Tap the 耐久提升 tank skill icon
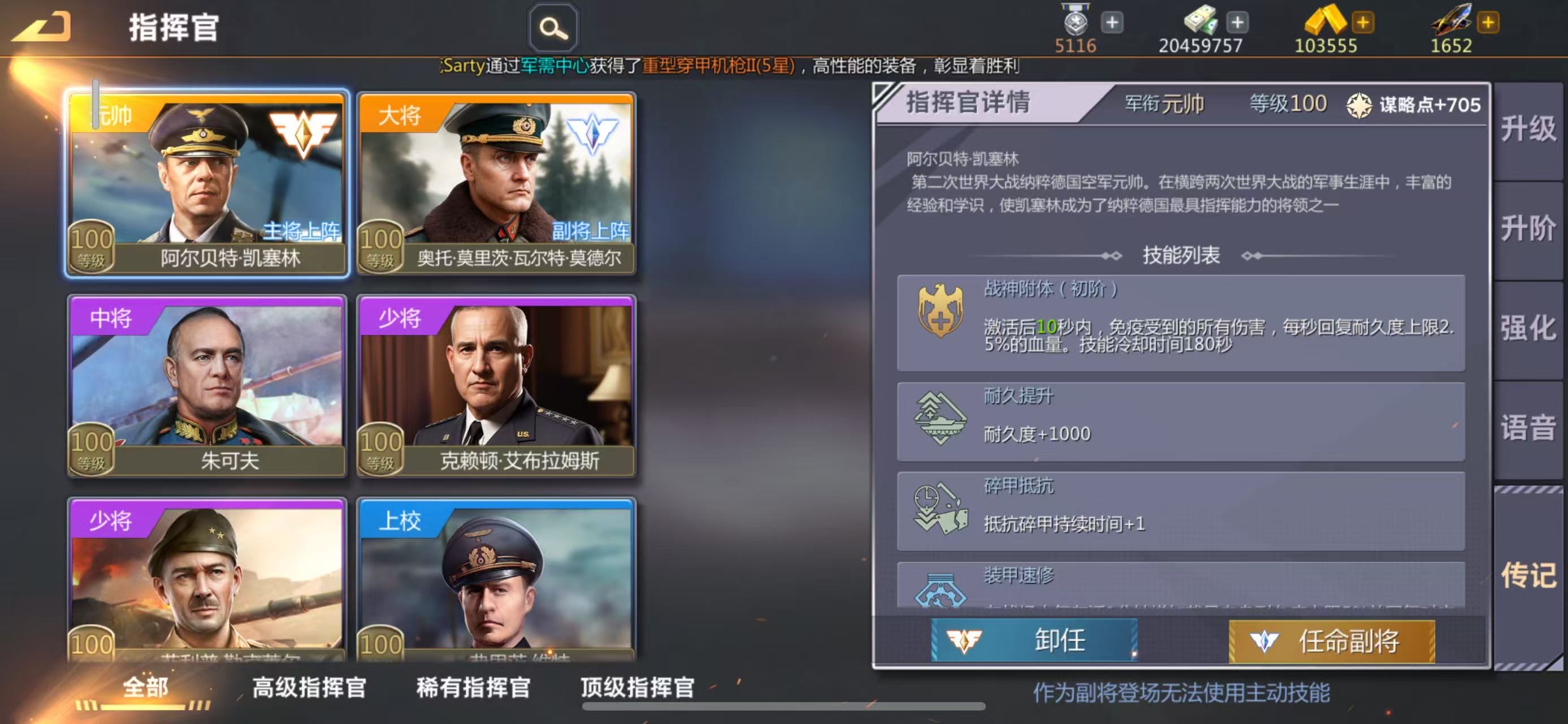This screenshot has width=1568, height=724. tap(940, 419)
